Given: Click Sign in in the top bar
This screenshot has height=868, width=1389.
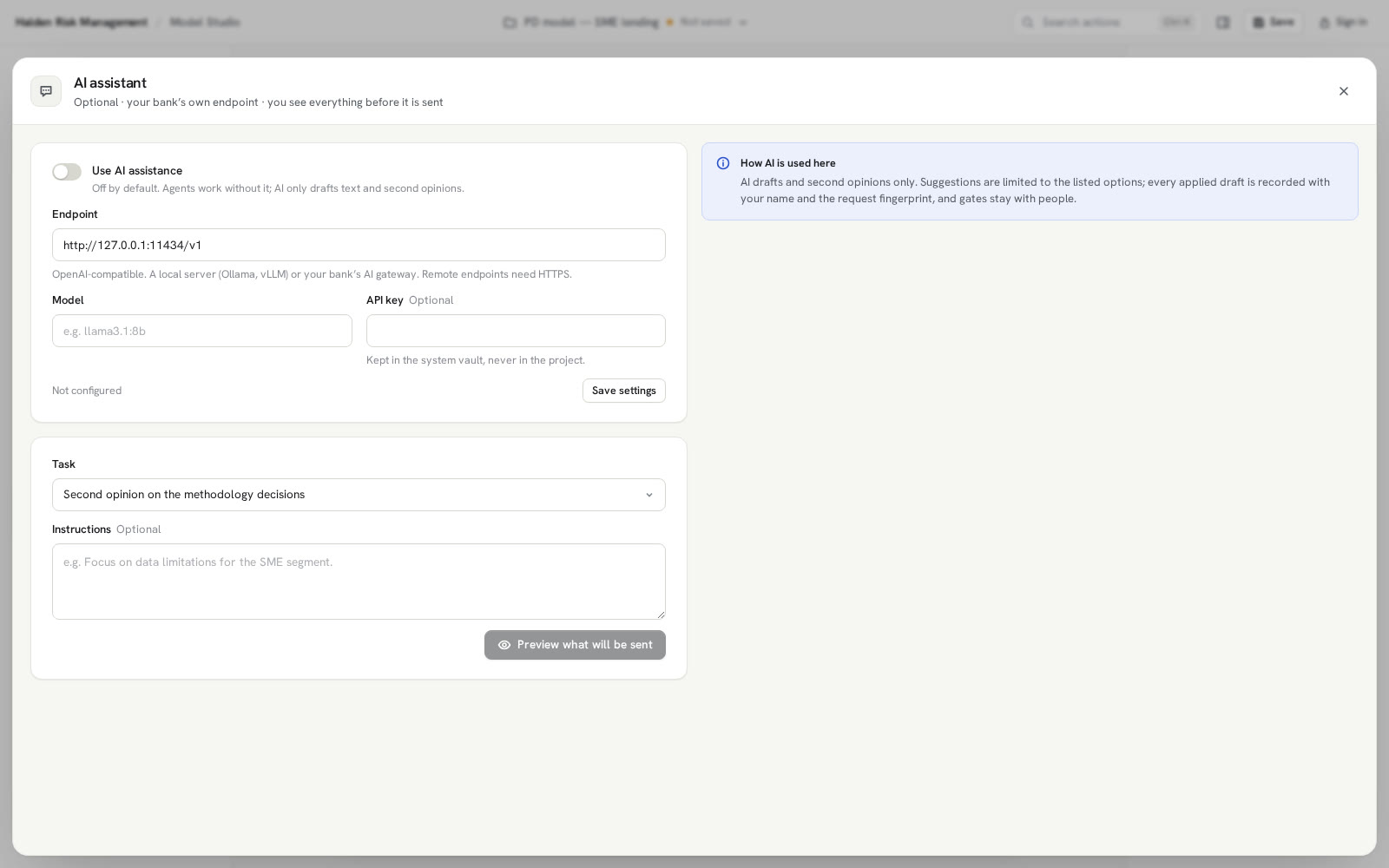Looking at the screenshot, I should coord(1342,23).
